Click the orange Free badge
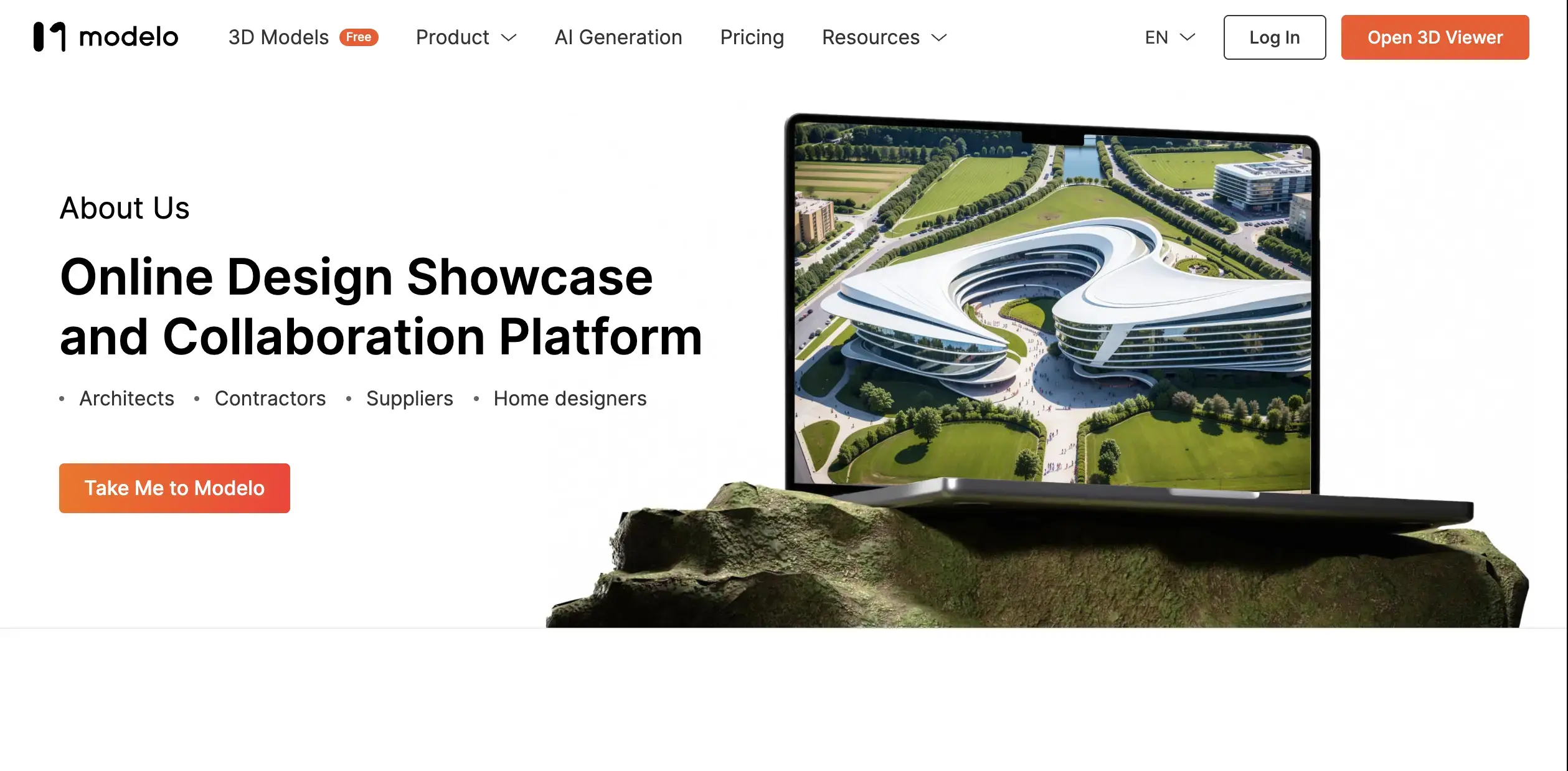The width and height of the screenshot is (1568, 771). point(359,37)
